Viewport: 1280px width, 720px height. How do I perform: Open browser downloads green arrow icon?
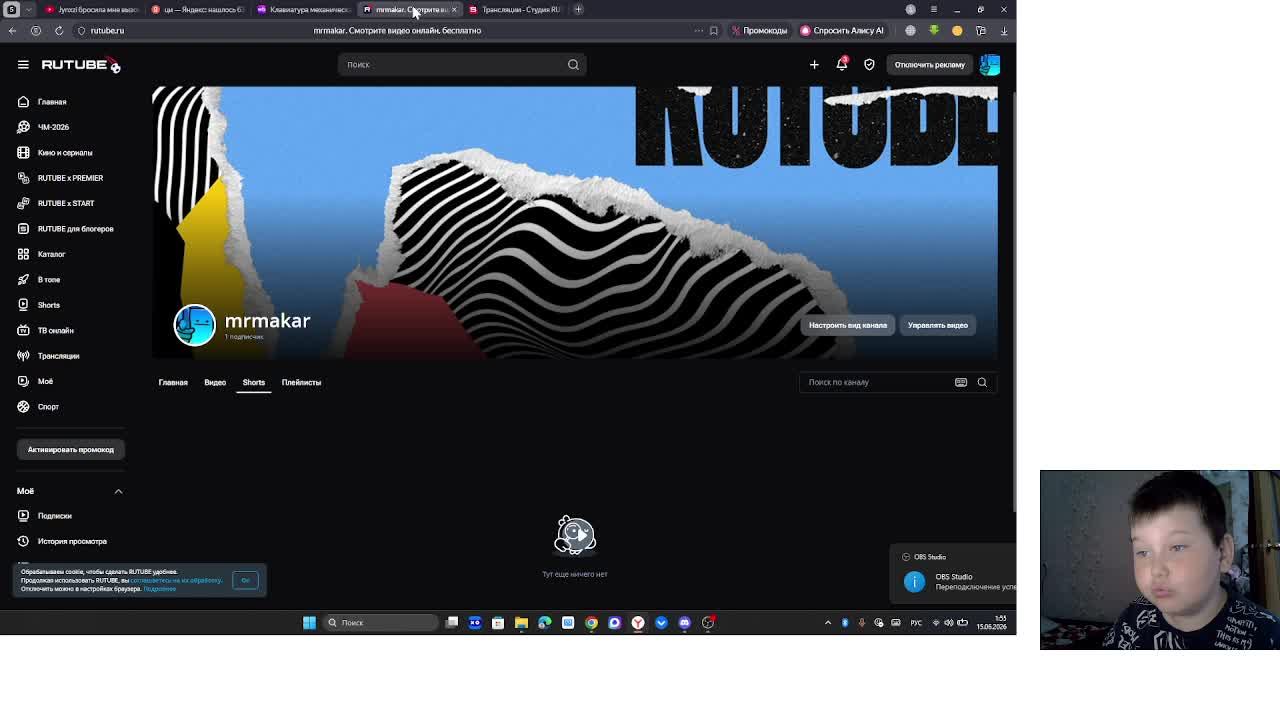[x=934, y=31]
